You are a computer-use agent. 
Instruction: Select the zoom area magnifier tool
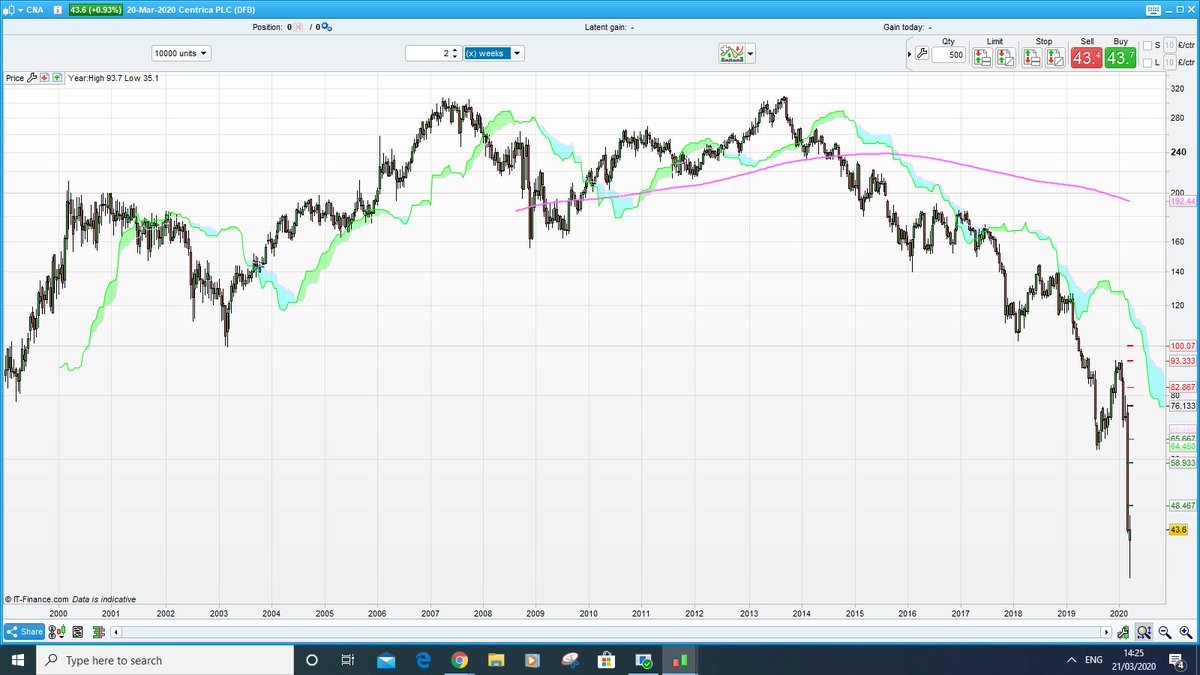1144,632
